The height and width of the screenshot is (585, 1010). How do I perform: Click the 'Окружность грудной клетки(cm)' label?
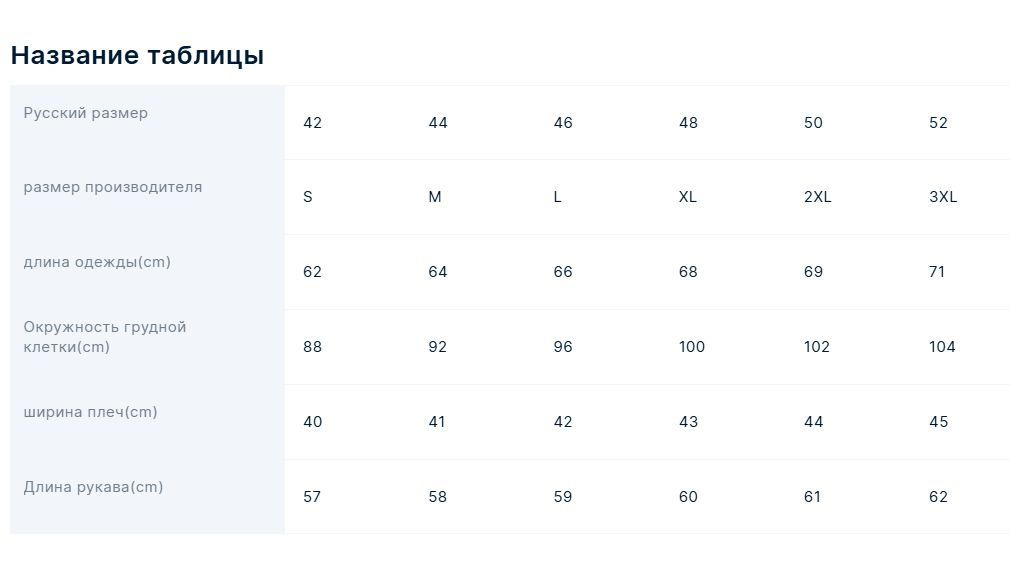[x=105, y=337]
